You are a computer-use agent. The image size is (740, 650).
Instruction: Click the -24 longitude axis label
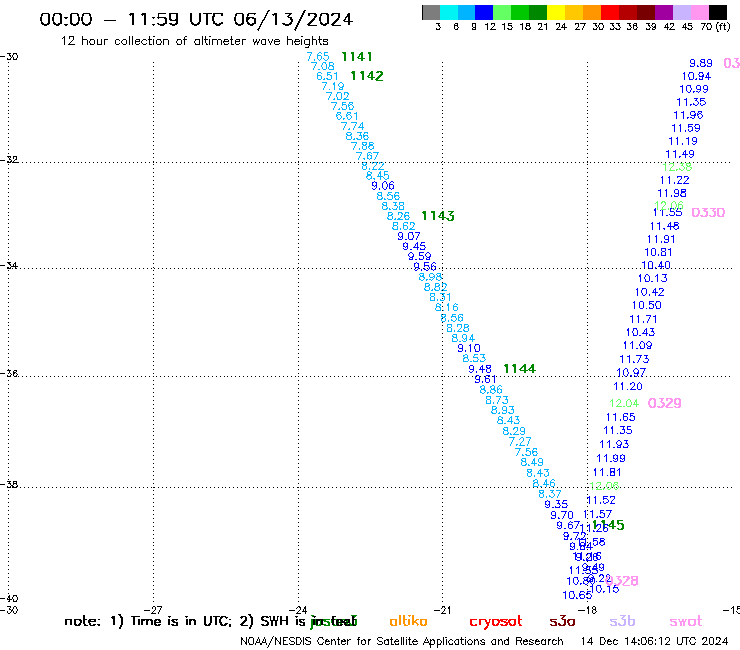(x=298, y=610)
